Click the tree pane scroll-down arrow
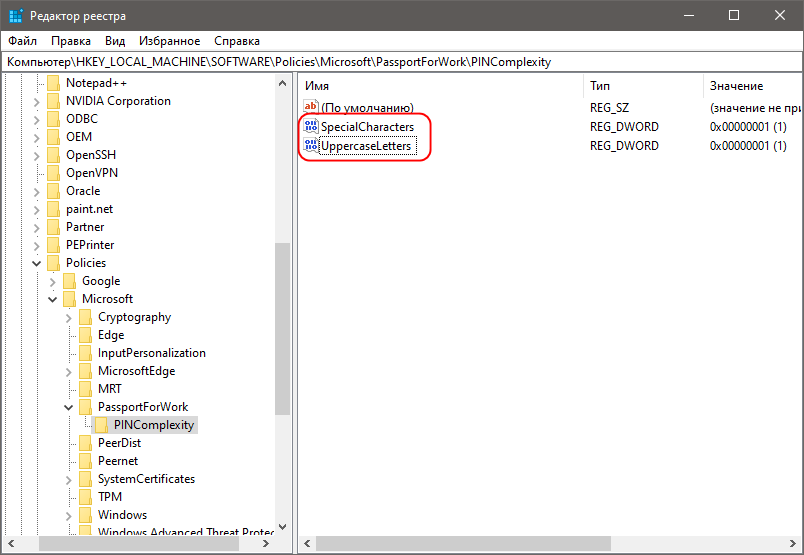 (x=283, y=527)
